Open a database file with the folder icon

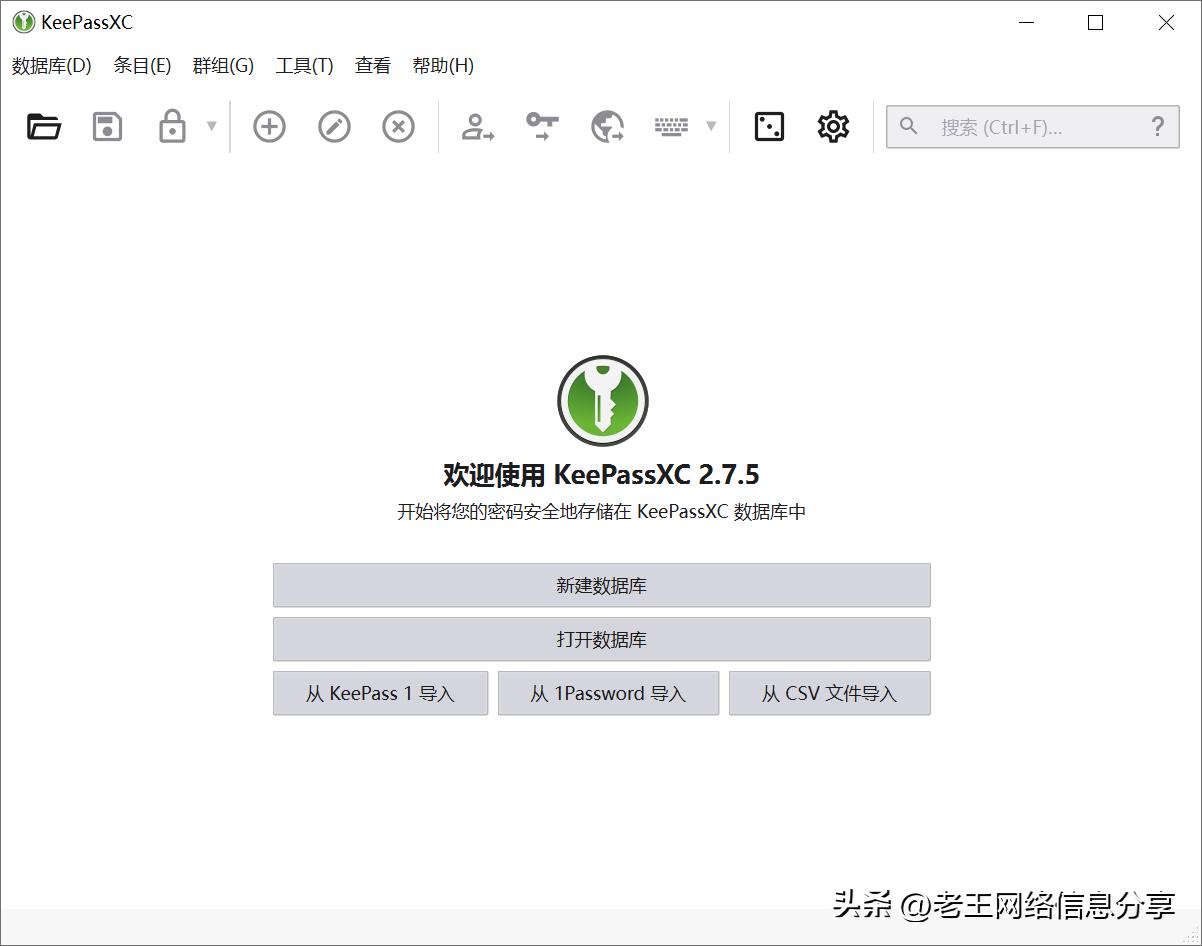42,126
